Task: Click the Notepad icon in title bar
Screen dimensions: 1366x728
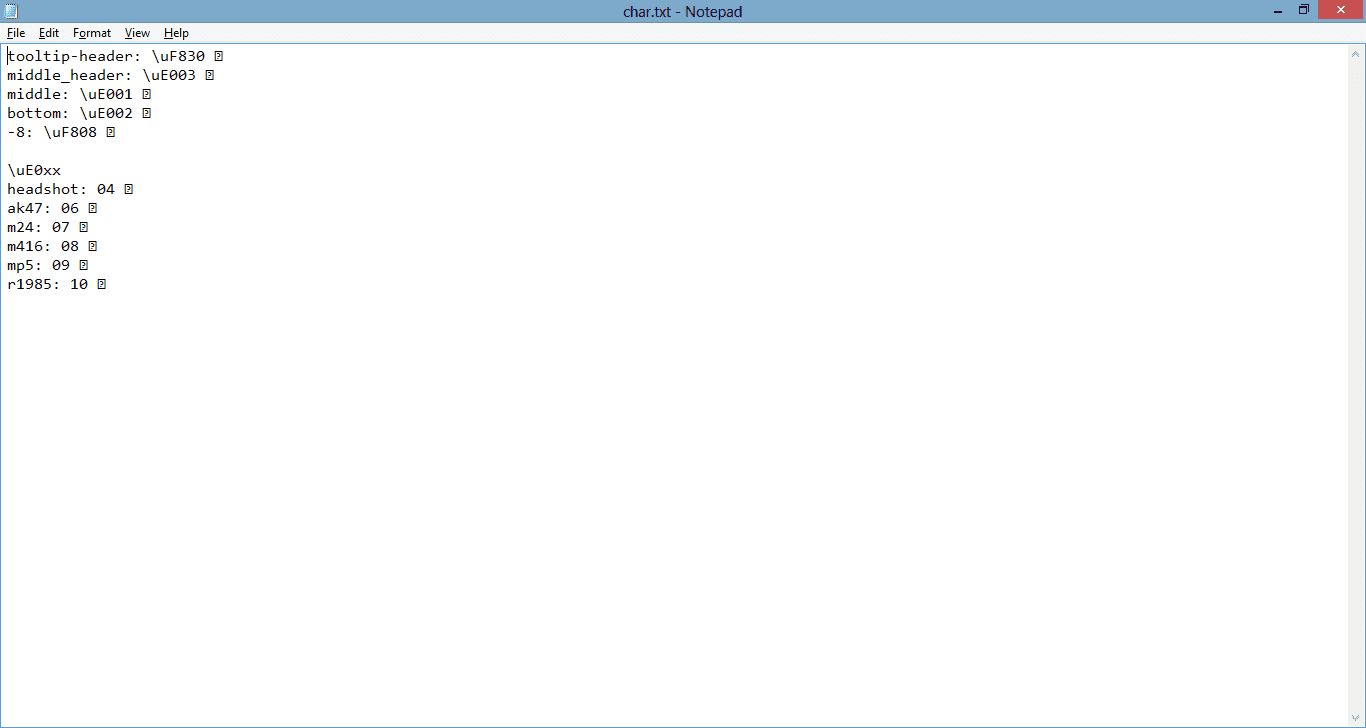Action: point(11,10)
